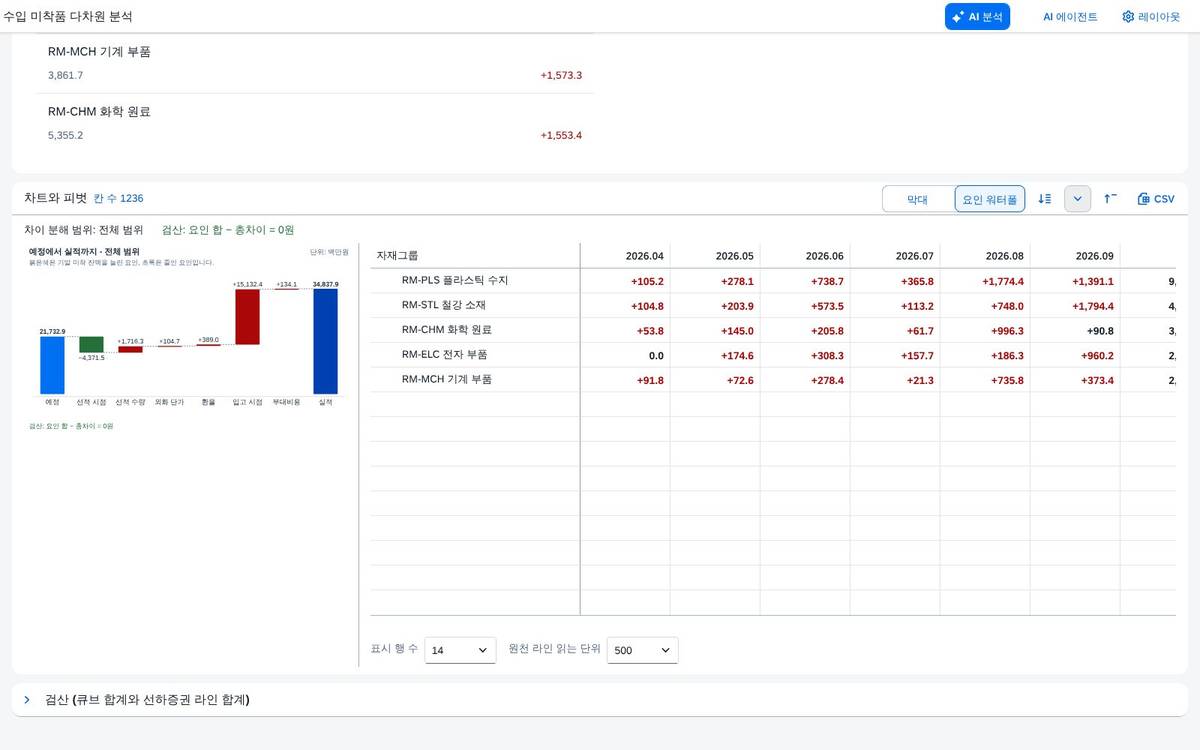Click the green 선적 시점 waterfall bar

tap(91, 345)
